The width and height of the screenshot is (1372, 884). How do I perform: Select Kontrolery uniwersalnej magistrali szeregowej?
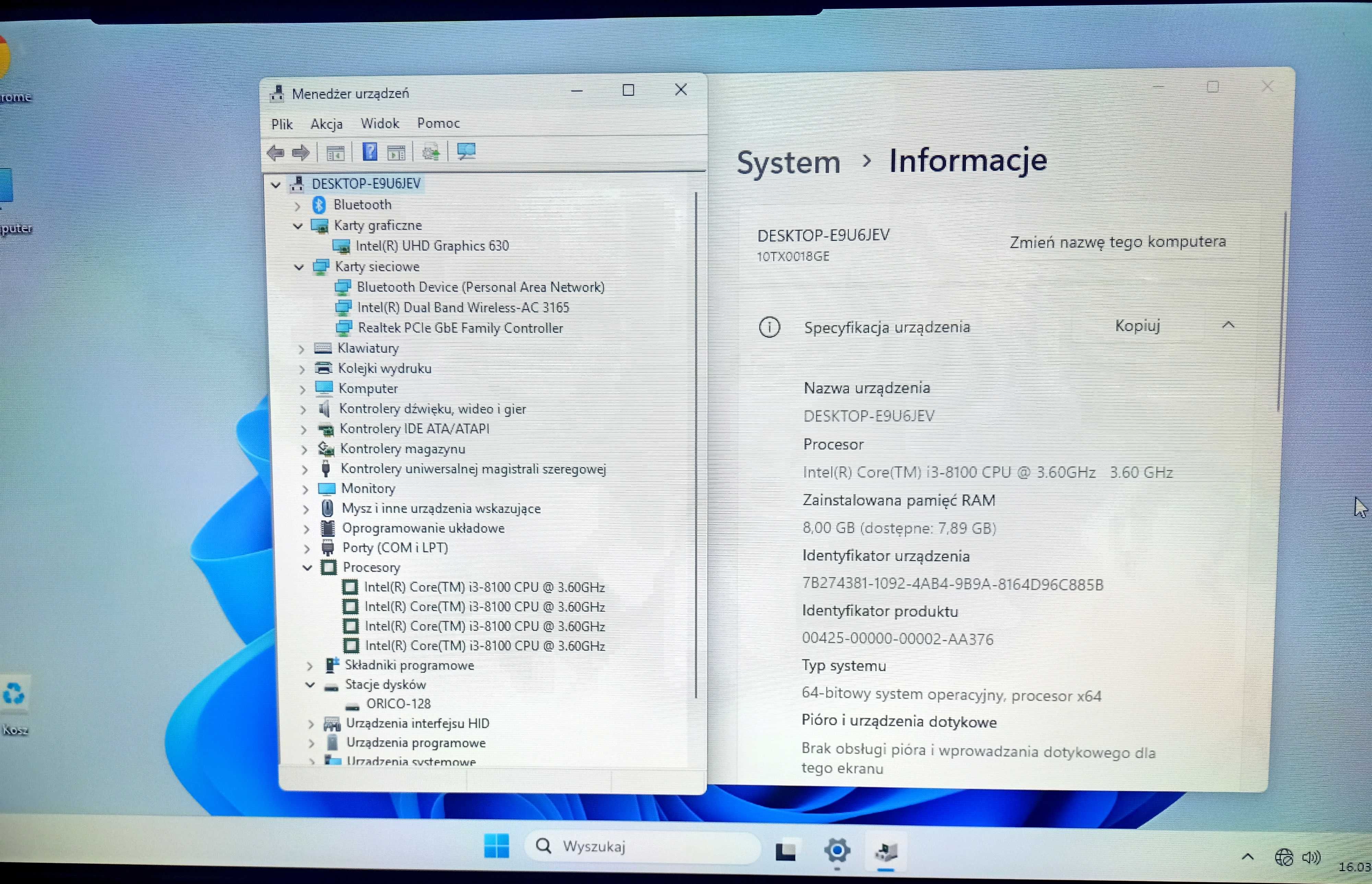coord(473,469)
